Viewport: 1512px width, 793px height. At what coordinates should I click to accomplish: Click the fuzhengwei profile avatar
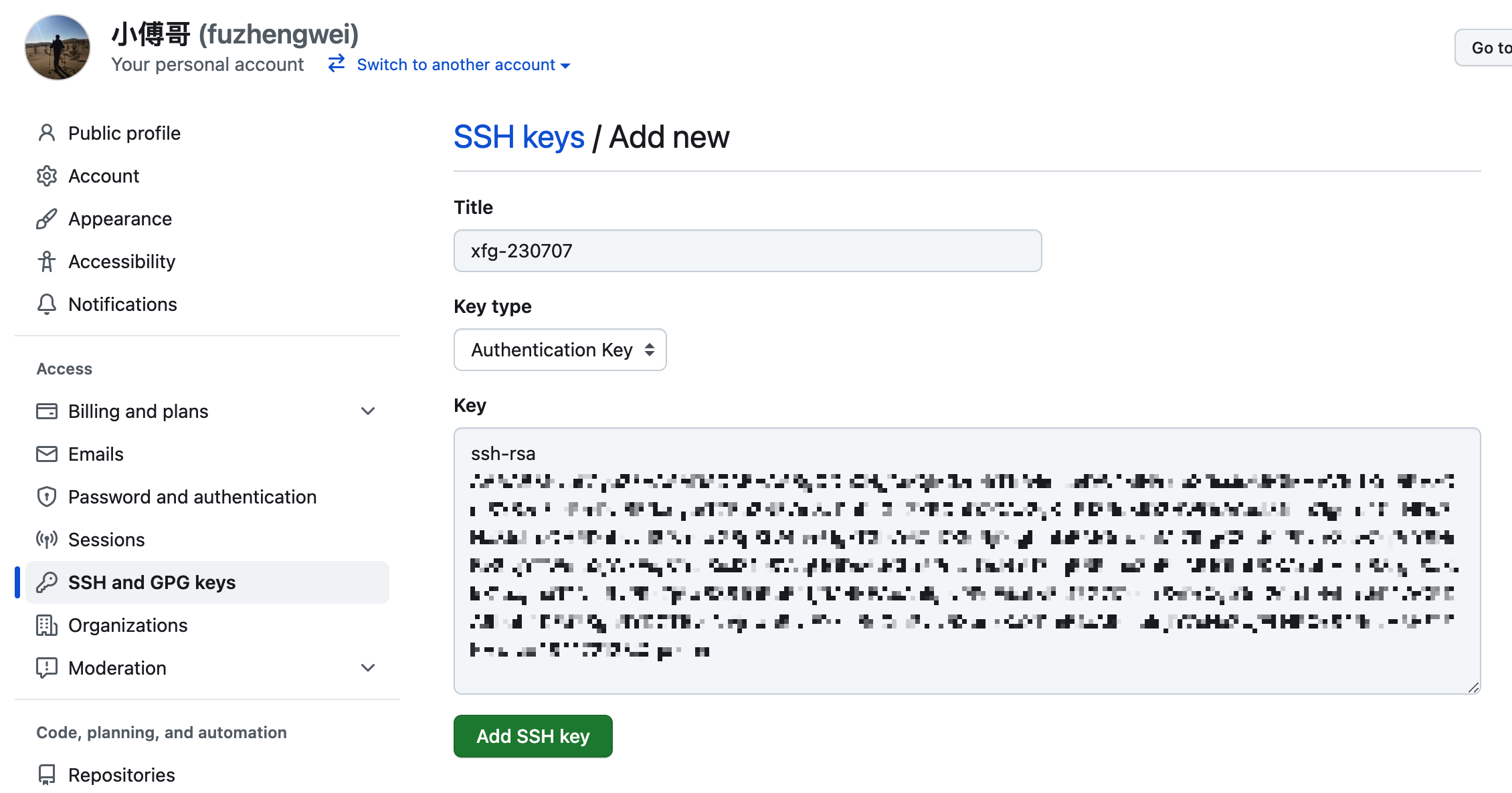click(x=58, y=47)
